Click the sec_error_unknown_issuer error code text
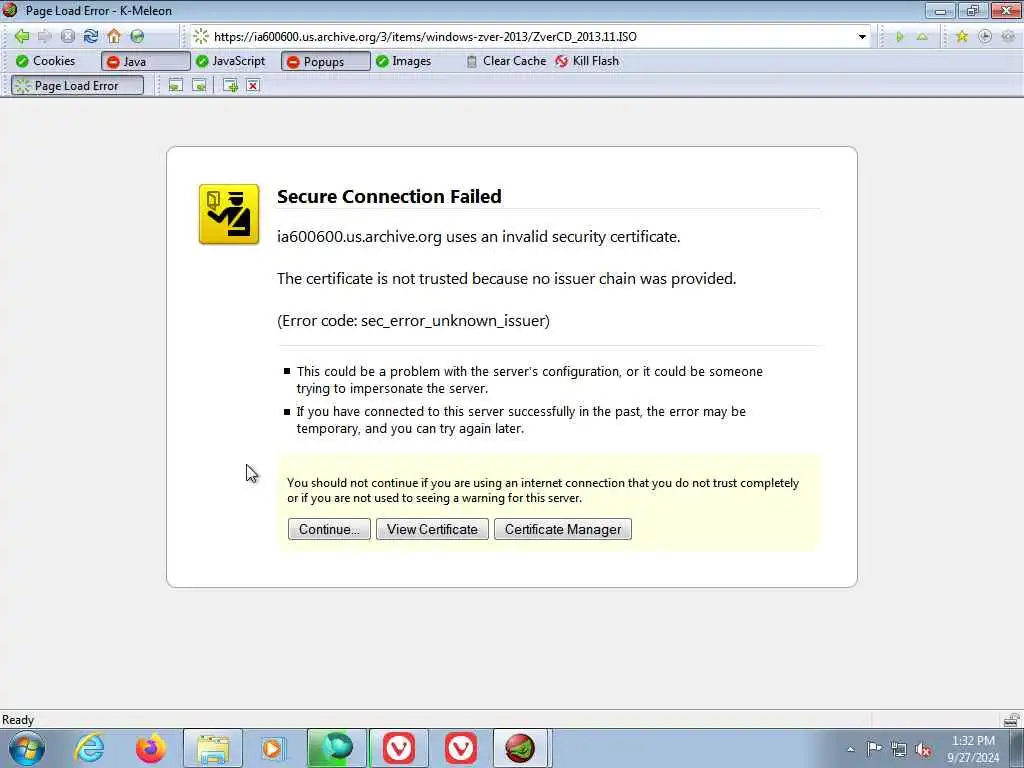1024x768 pixels. click(x=413, y=321)
